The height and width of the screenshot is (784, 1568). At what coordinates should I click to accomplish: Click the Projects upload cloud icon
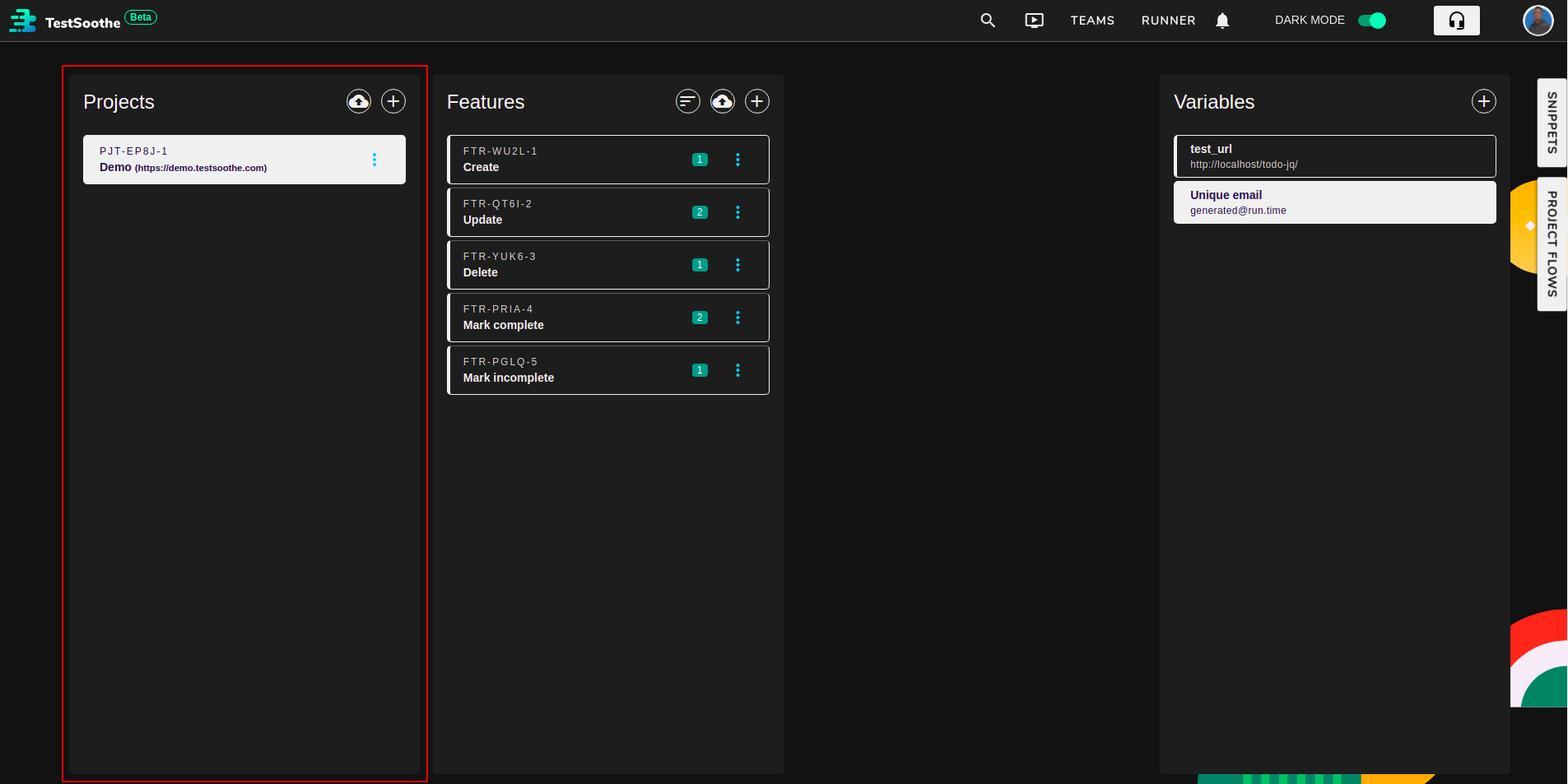[x=359, y=101]
